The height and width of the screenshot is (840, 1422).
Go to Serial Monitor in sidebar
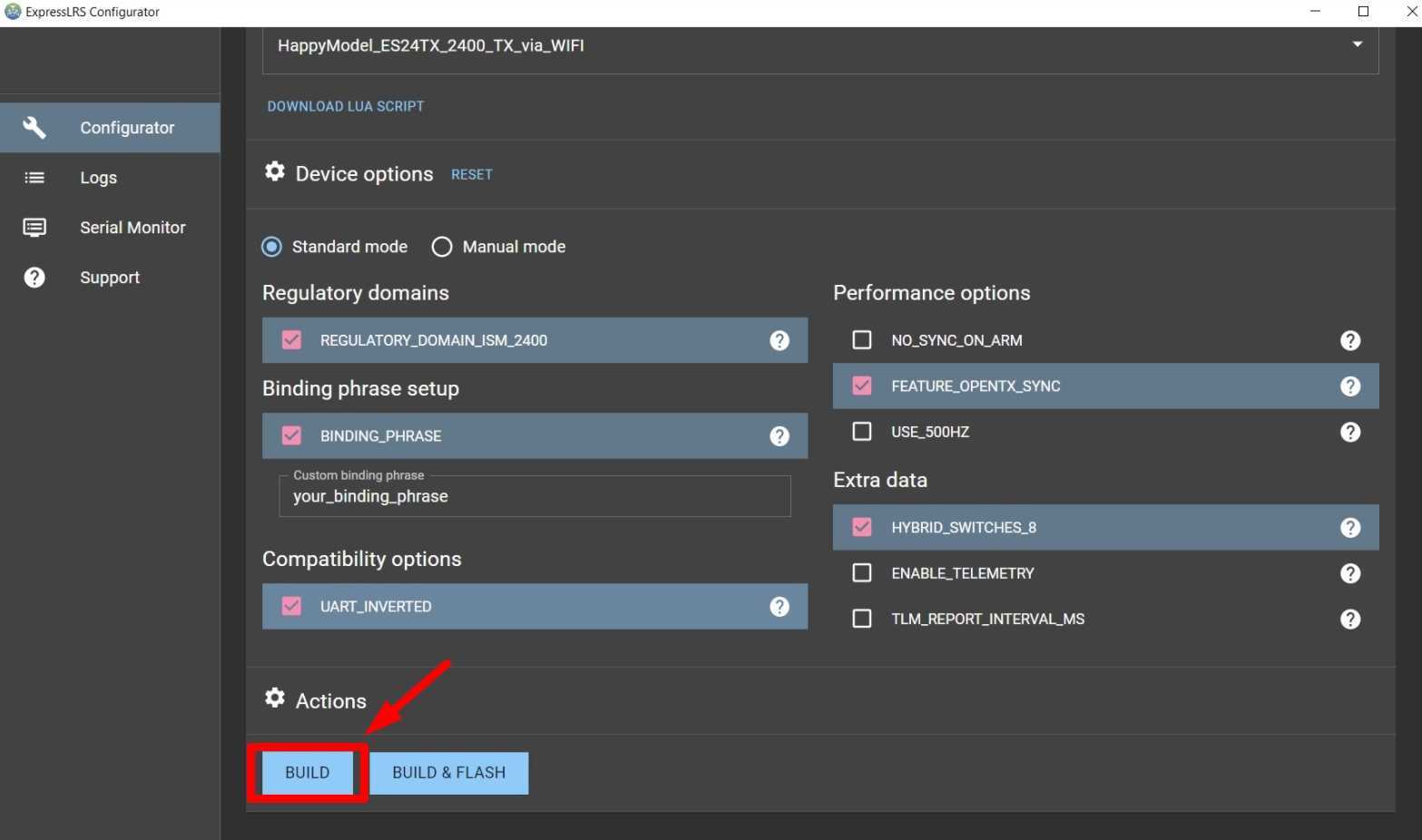click(132, 228)
